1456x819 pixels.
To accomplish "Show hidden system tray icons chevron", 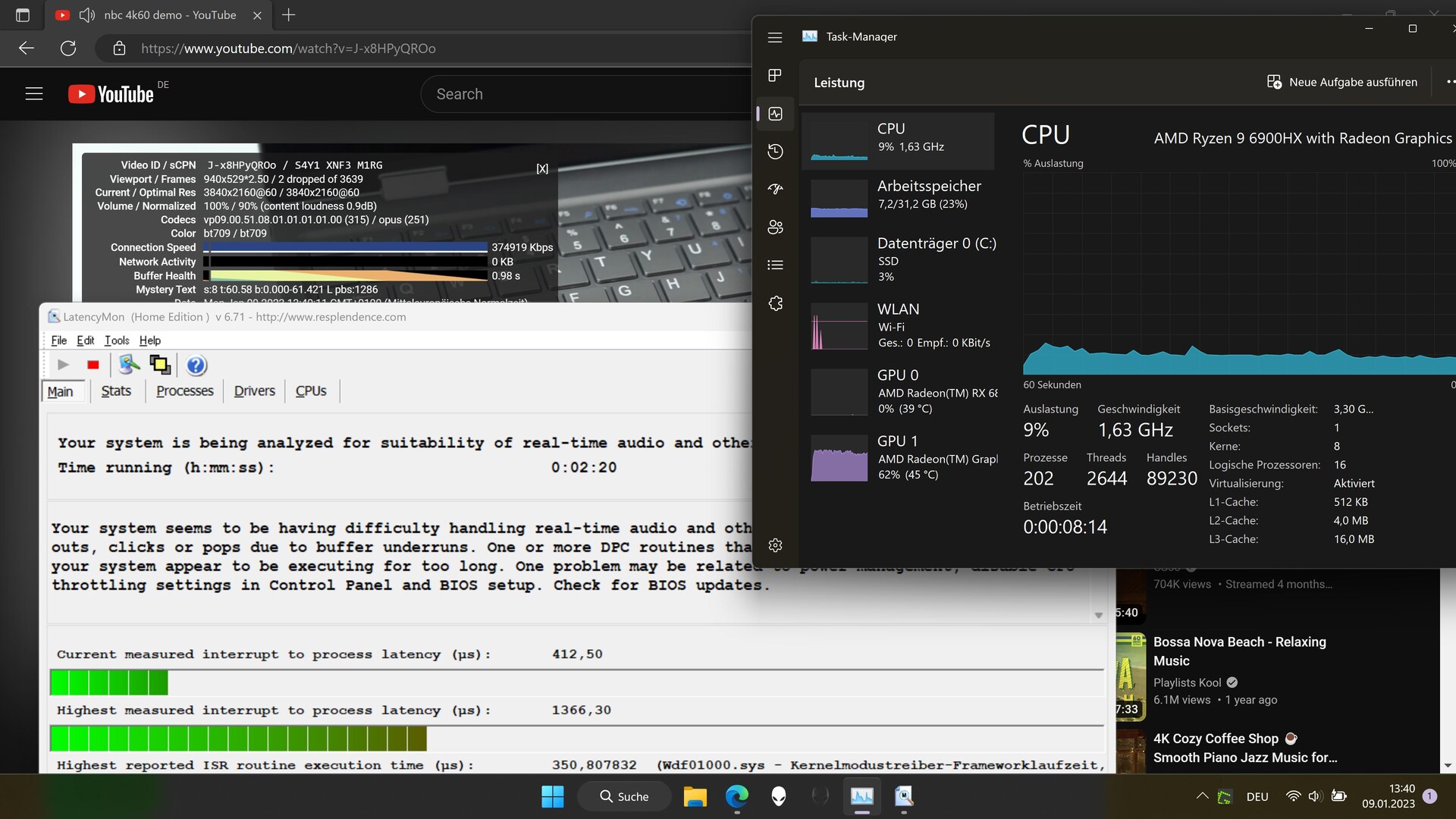I will pyautogui.click(x=1202, y=796).
